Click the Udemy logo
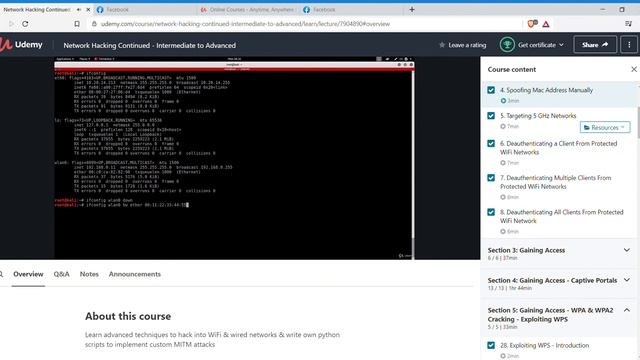This screenshot has height=360, width=640. [x=21, y=44]
